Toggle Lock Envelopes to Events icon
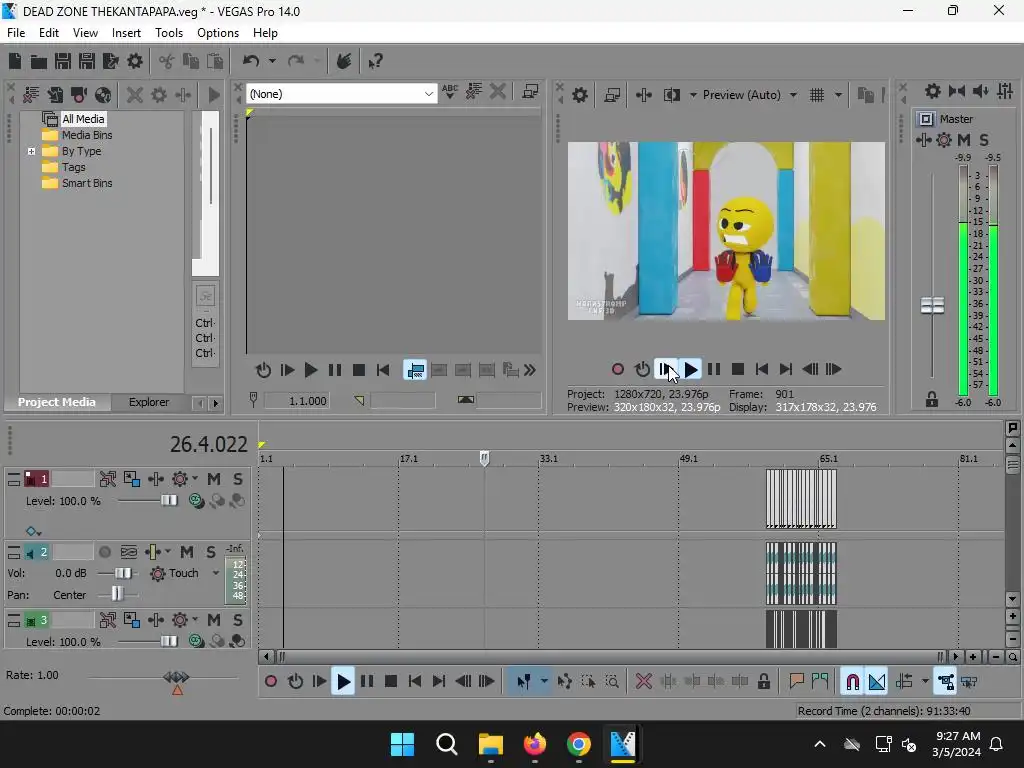Viewport: 1024px width, 768px height. tap(945, 682)
